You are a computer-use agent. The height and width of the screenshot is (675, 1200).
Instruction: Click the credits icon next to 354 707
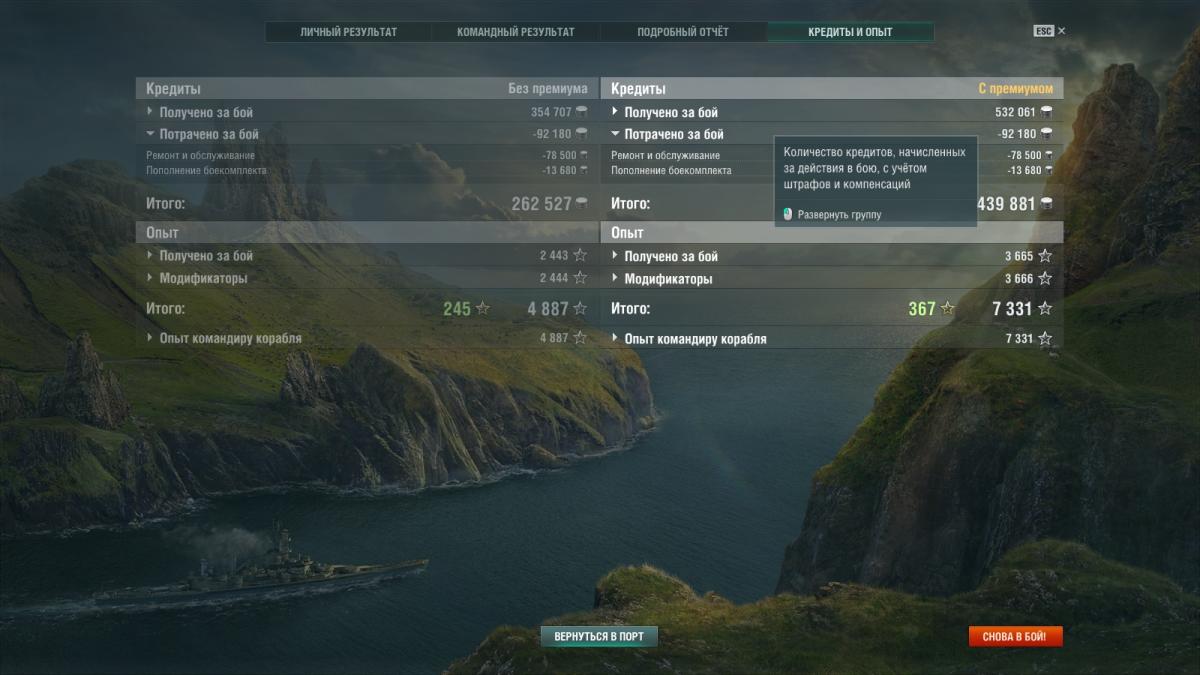point(582,112)
